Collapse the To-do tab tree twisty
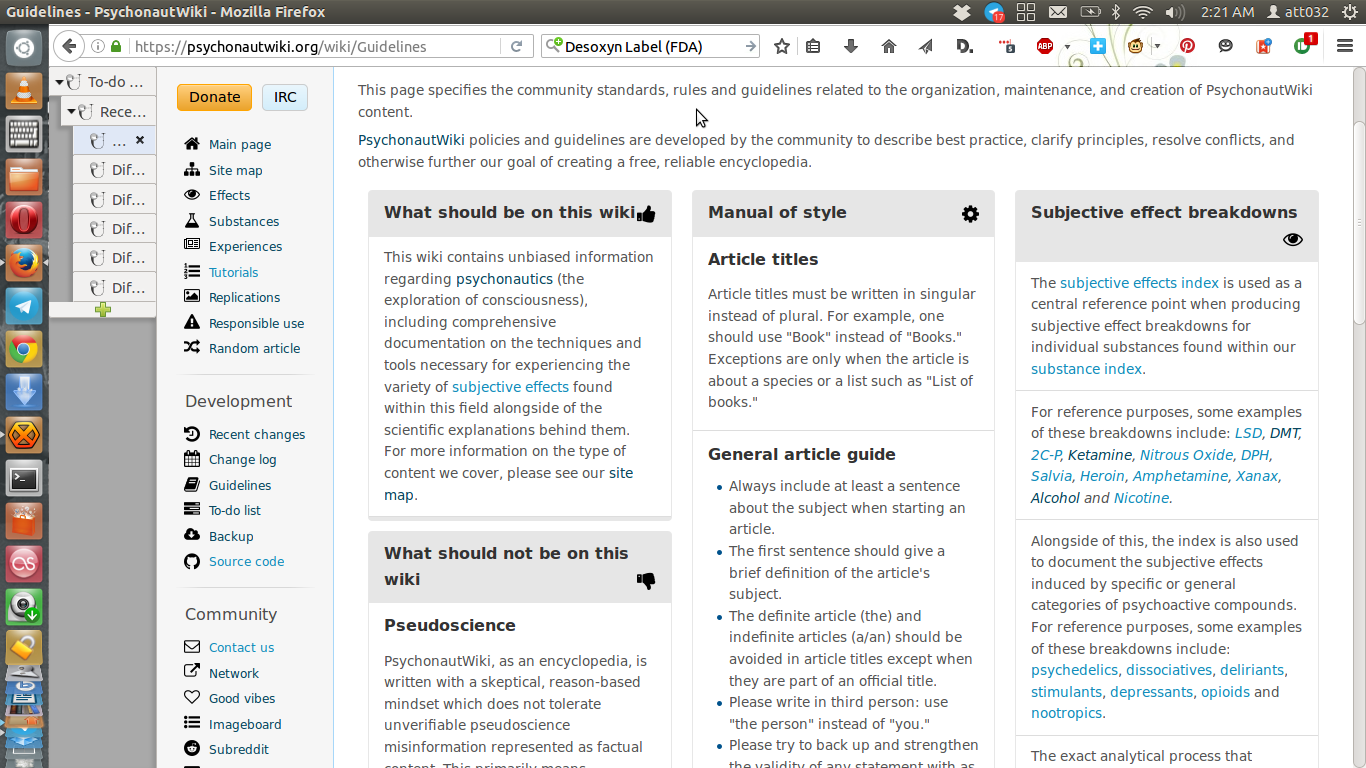This screenshot has height=768, width=1366. [59, 82]
